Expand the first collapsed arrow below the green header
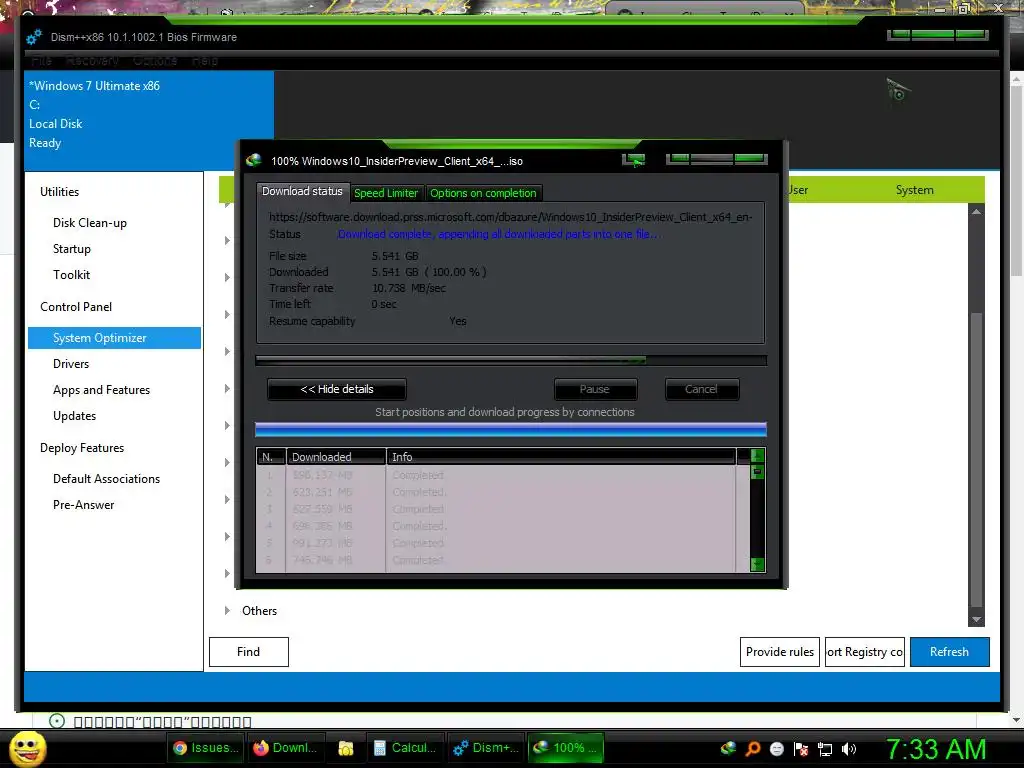This screenshot has height=768, width=1024. (x=227, y=205)
